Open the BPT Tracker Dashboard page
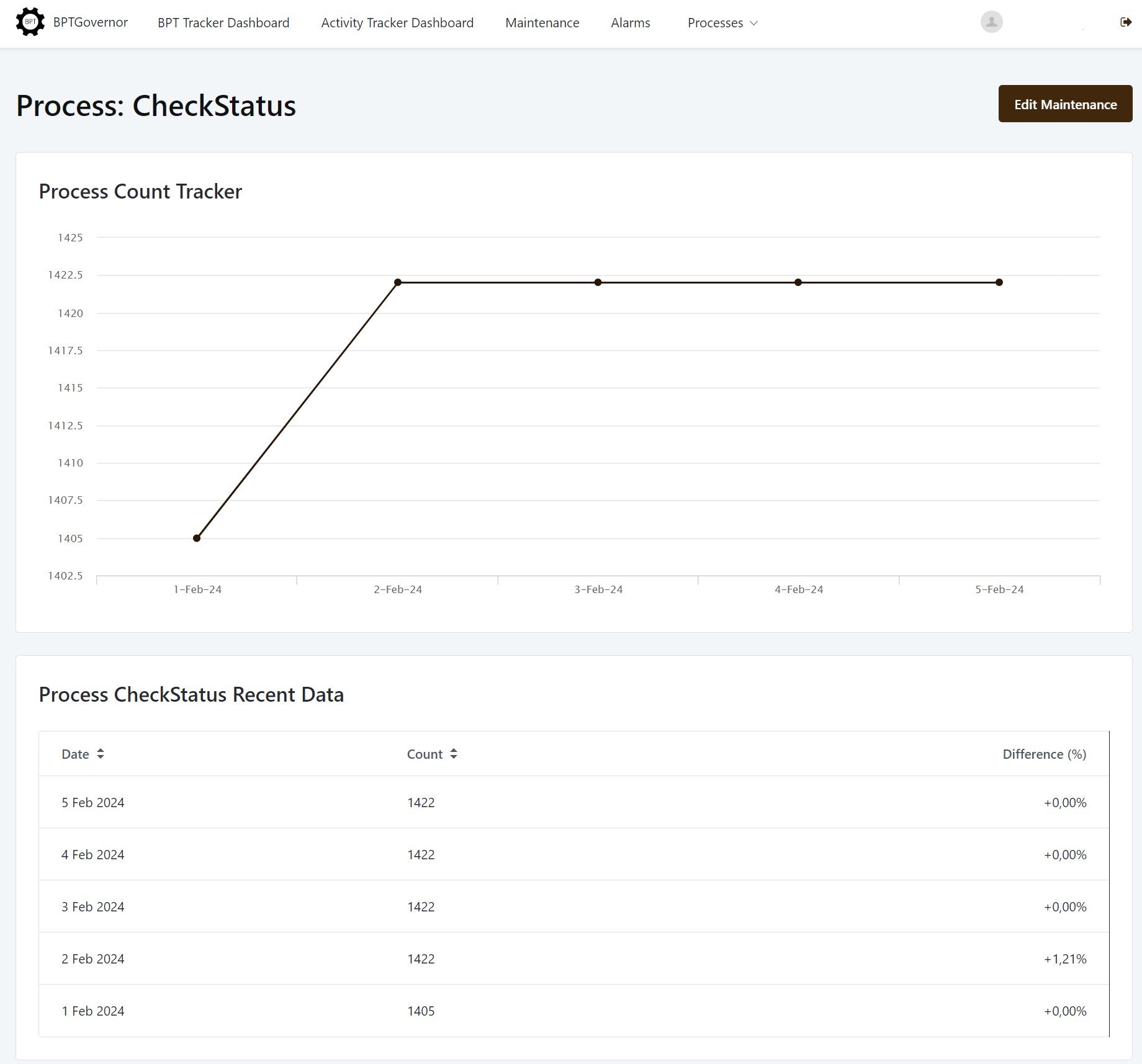1142x1064 pixels. point(223,23)
